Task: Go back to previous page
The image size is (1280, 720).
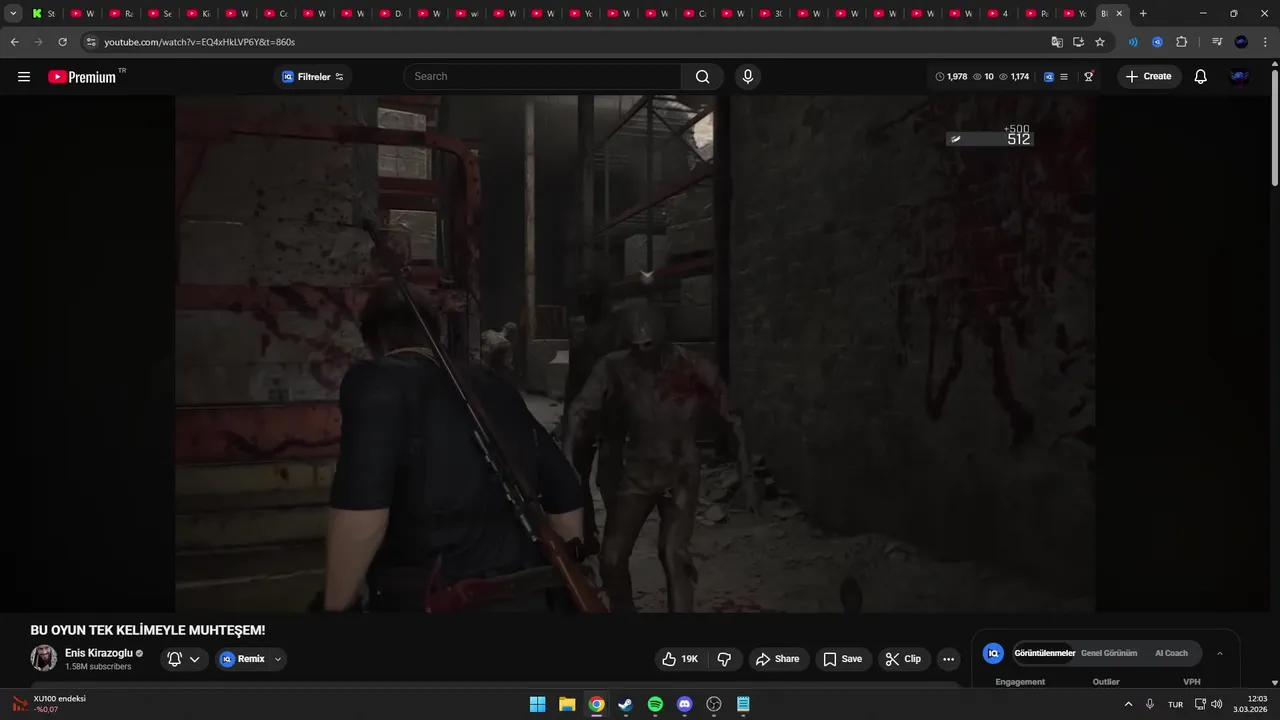Action: [x=15, y=42]
